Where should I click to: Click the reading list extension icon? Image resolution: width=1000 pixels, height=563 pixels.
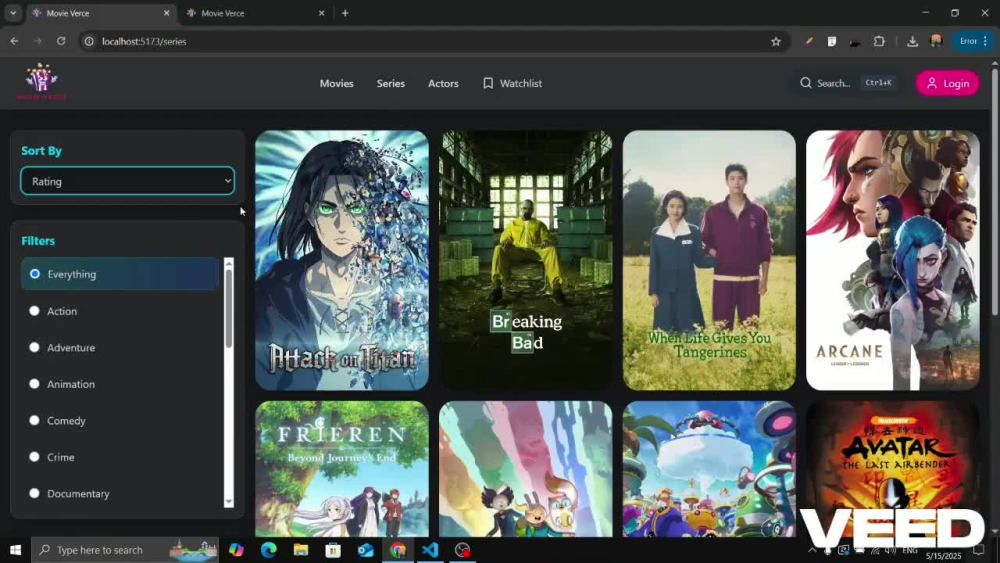[832, 41]
